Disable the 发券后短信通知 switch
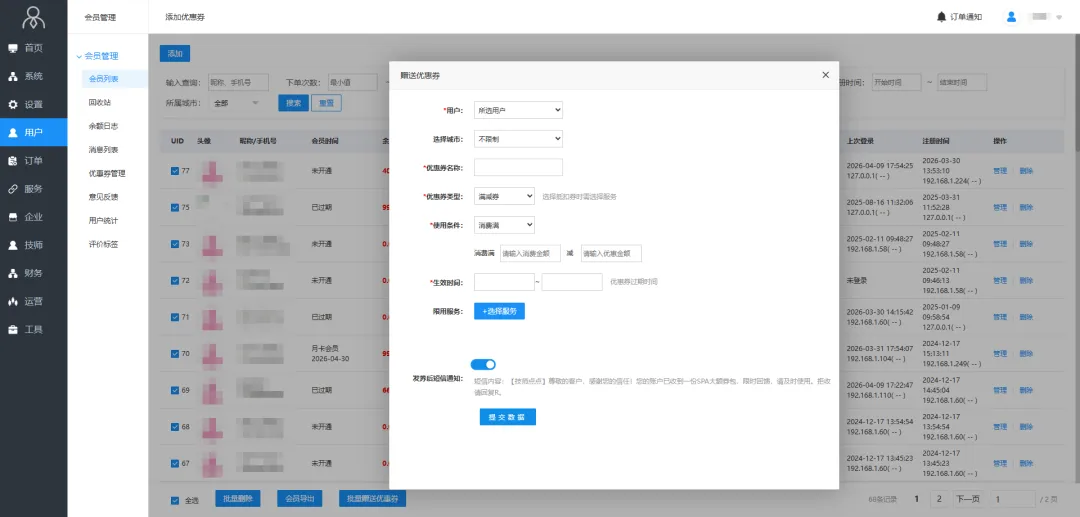 point(483,365)
